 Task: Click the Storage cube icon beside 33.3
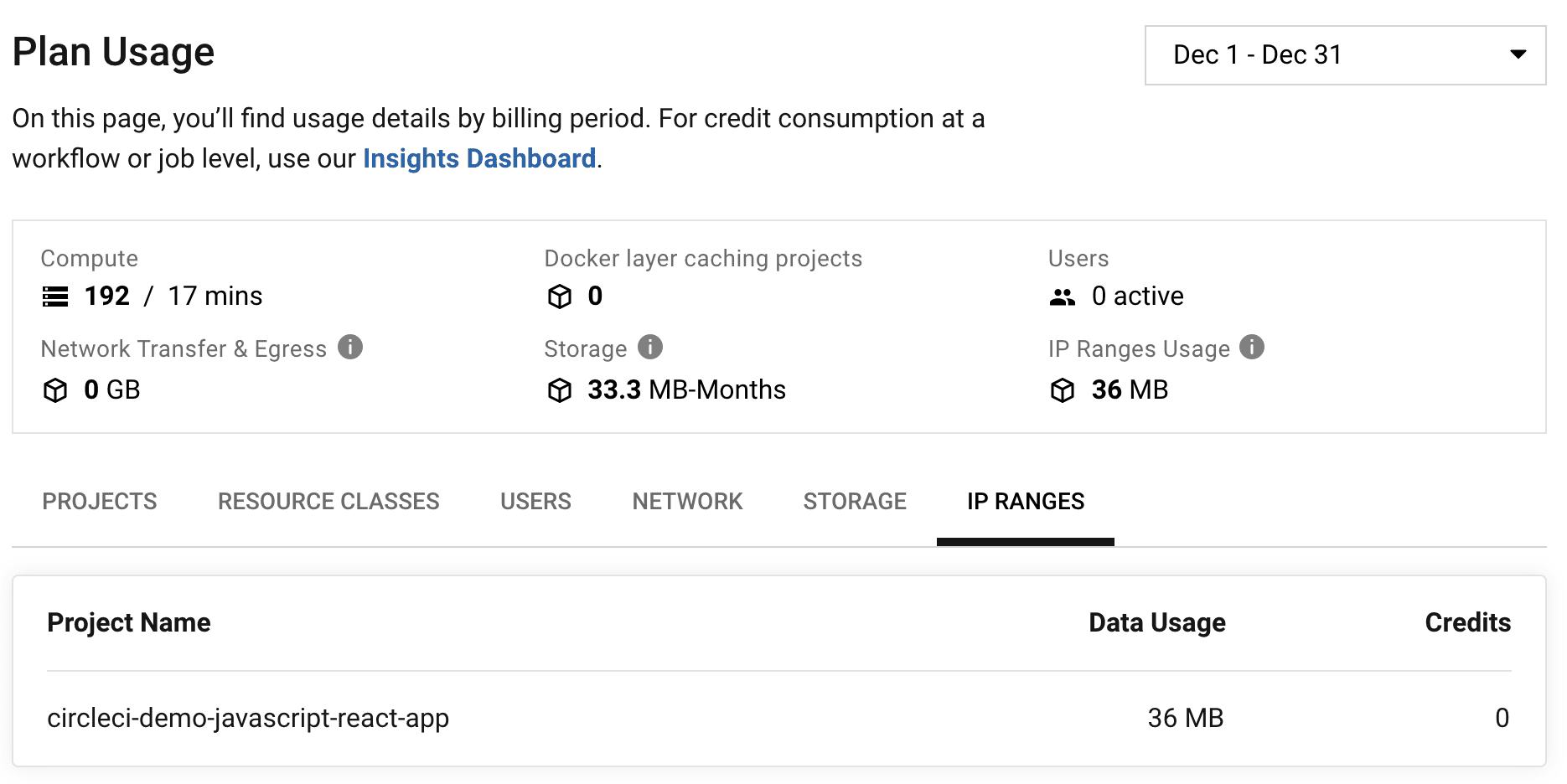point(560,390)
